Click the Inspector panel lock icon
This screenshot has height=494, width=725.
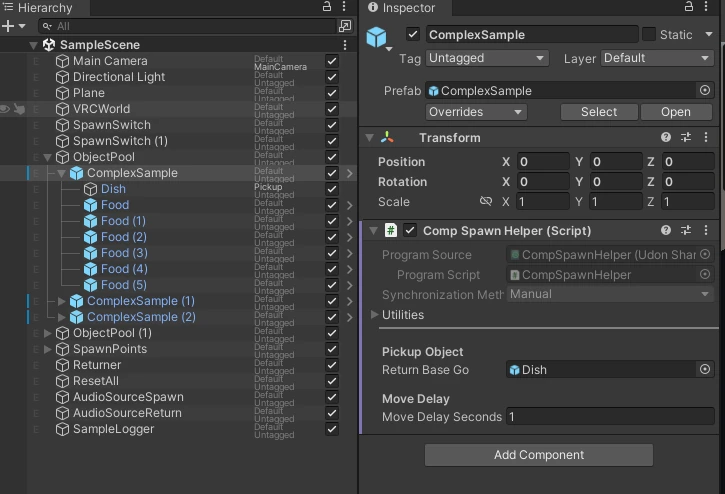click(x=689, y=6)
